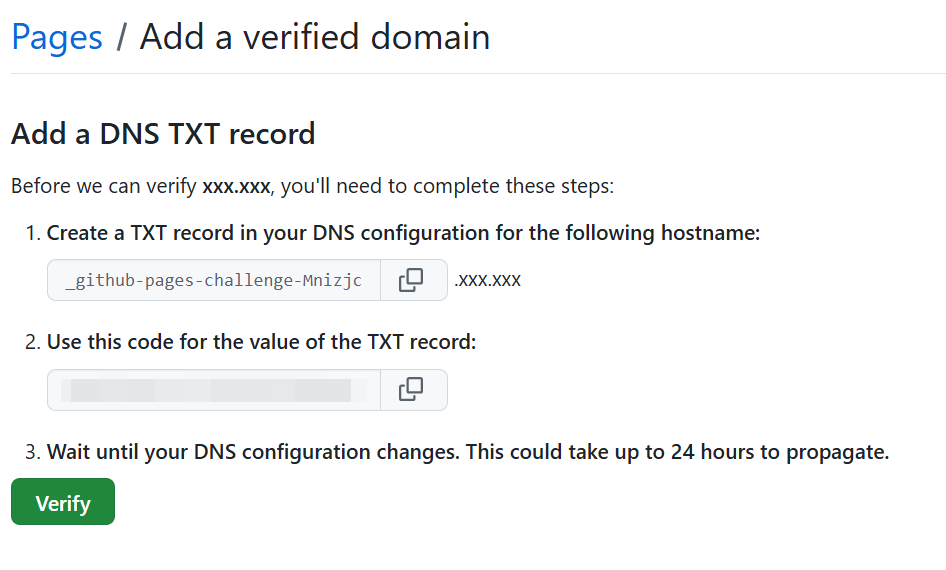Click the horizontal divider under page title
The width and height of the screenshot is (946, 570).
pos(478,74)
